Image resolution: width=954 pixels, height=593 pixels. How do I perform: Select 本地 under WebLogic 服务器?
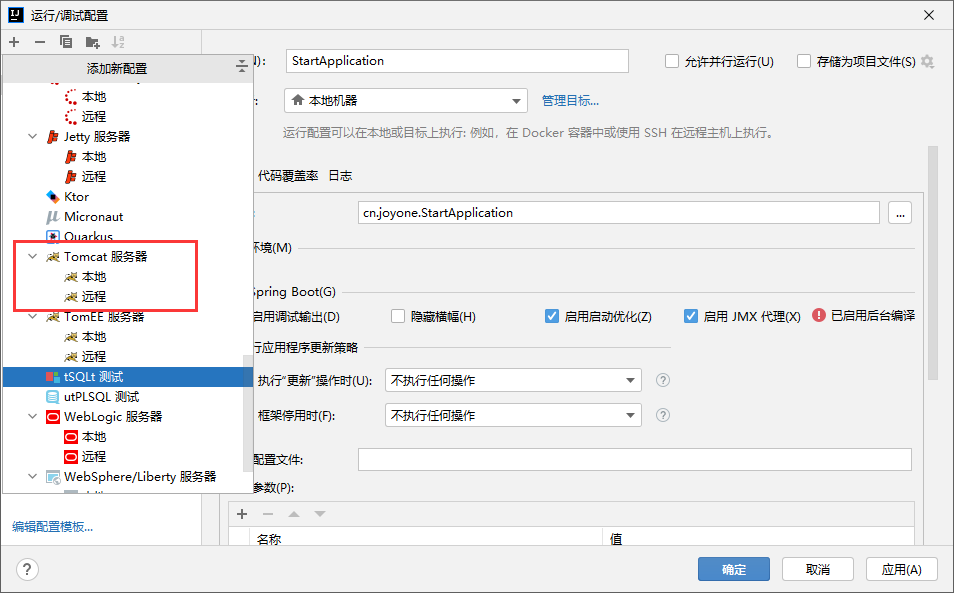[x=94, y=437]
